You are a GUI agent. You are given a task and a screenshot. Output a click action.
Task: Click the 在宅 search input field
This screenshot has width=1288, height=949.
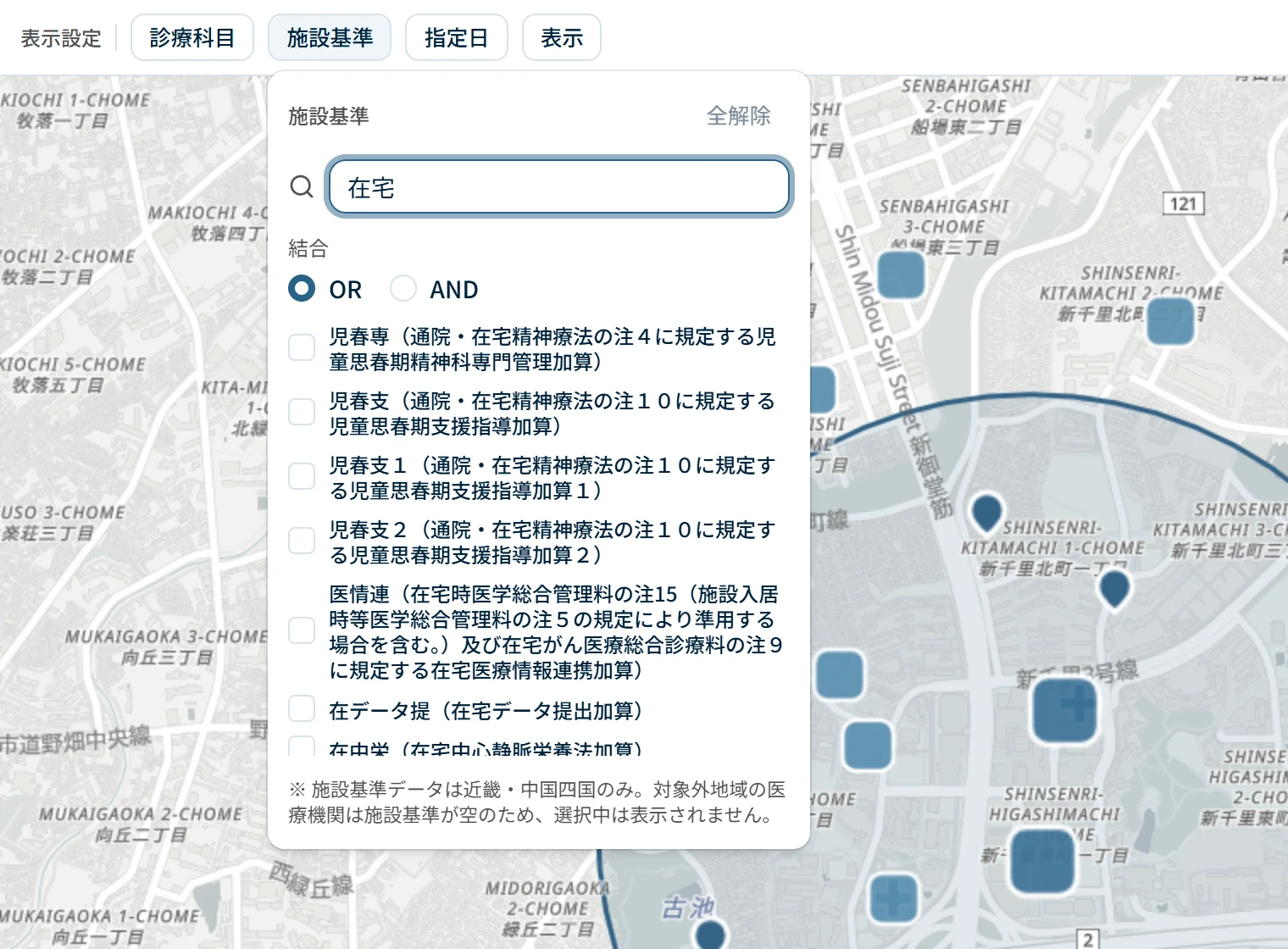[x=559, y=186]
